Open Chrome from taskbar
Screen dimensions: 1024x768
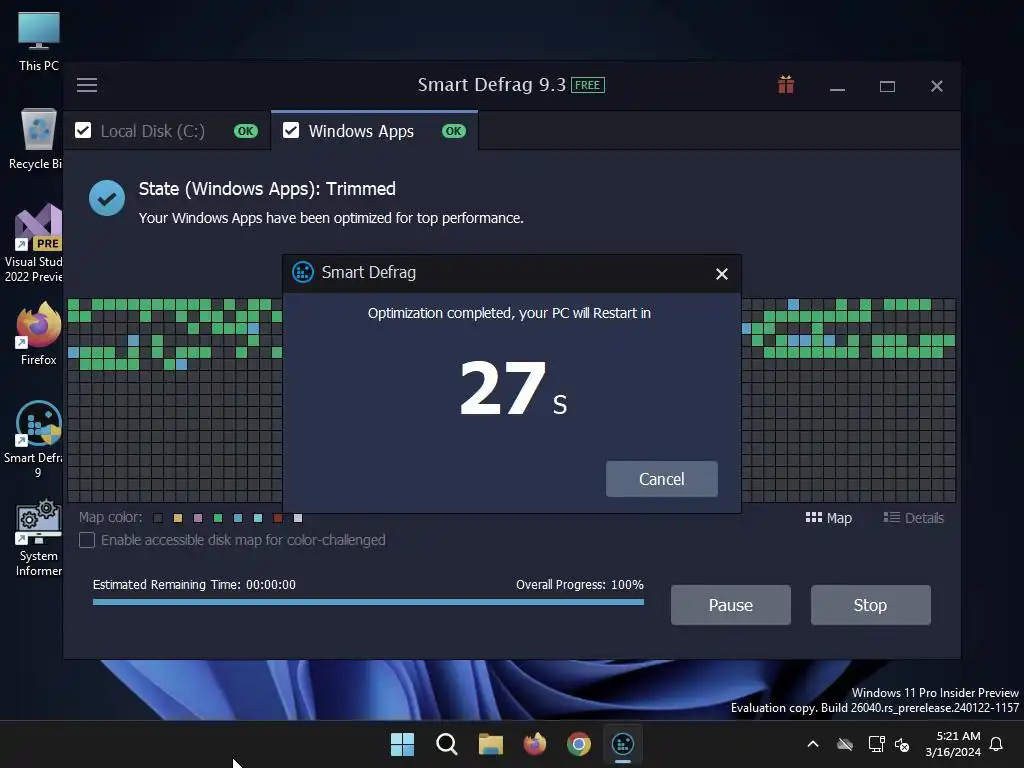pyautogui.click(x=579, y=744)
